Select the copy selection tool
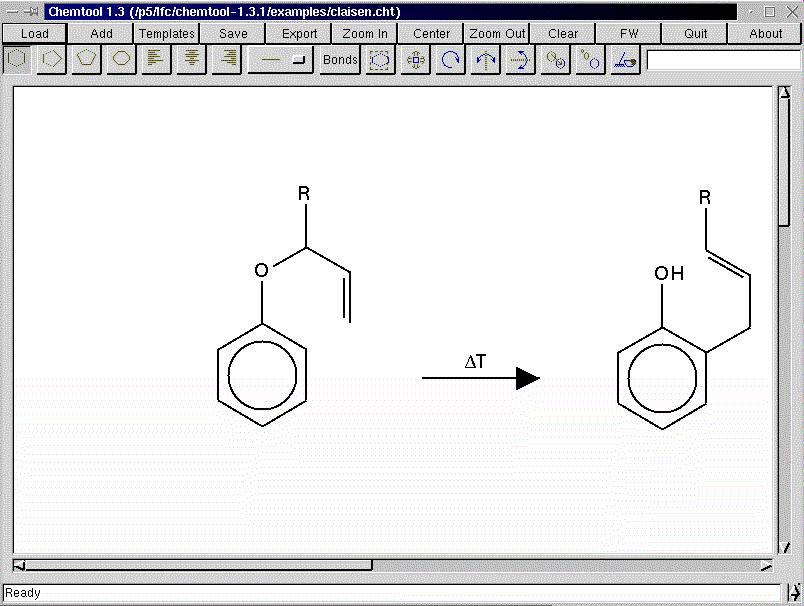 556,60
